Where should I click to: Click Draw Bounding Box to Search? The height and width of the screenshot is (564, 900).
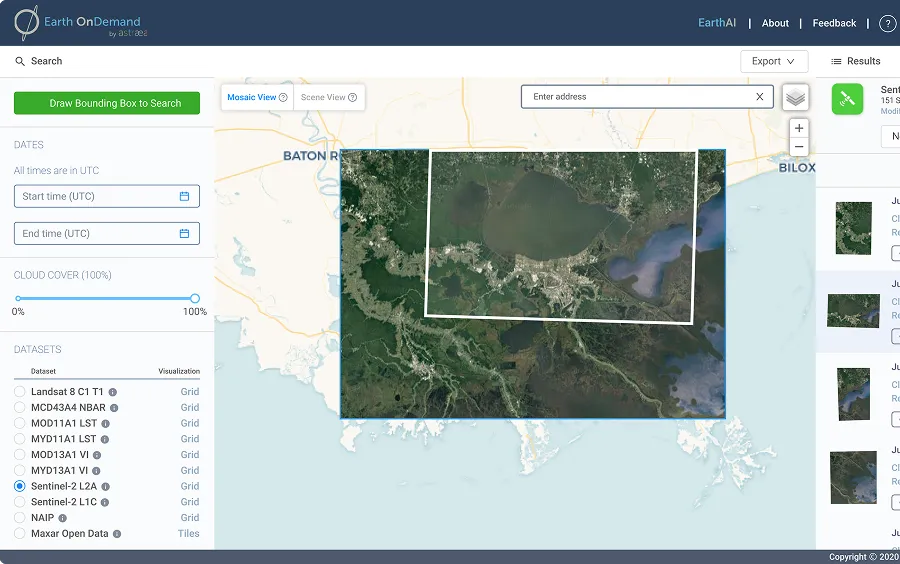click(107, 103)
